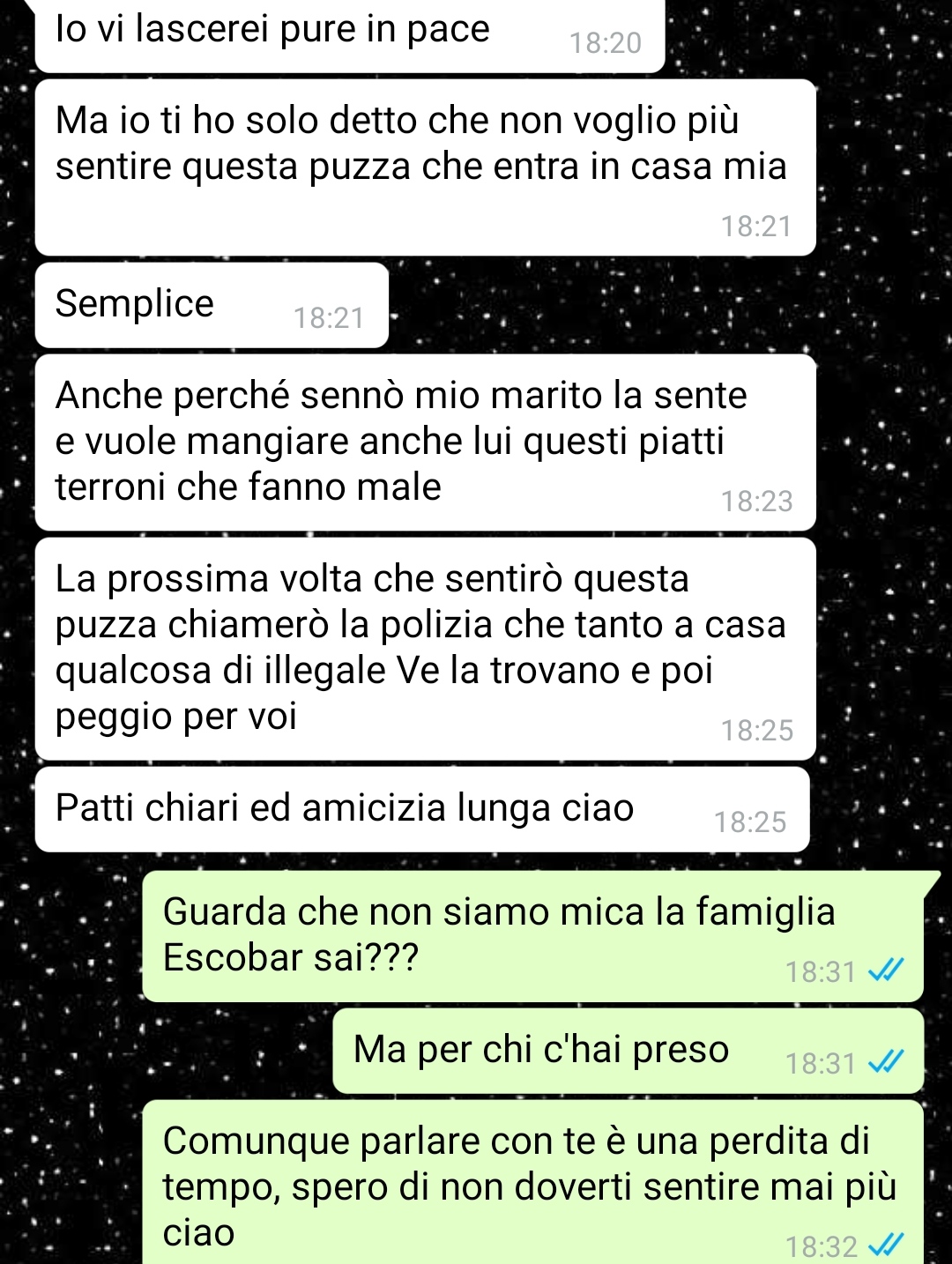Select the message about calling 'la polizia'
The height and width of the screenshot is (1264, 952).
click(x=426, y=649)
